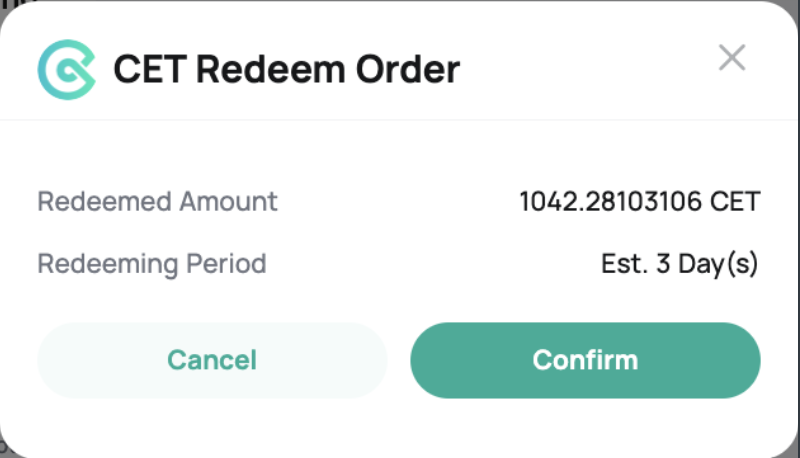Click the number 1042.28103106
The height and width of the screenshot is (458, 800).
(x=611, y=201)
